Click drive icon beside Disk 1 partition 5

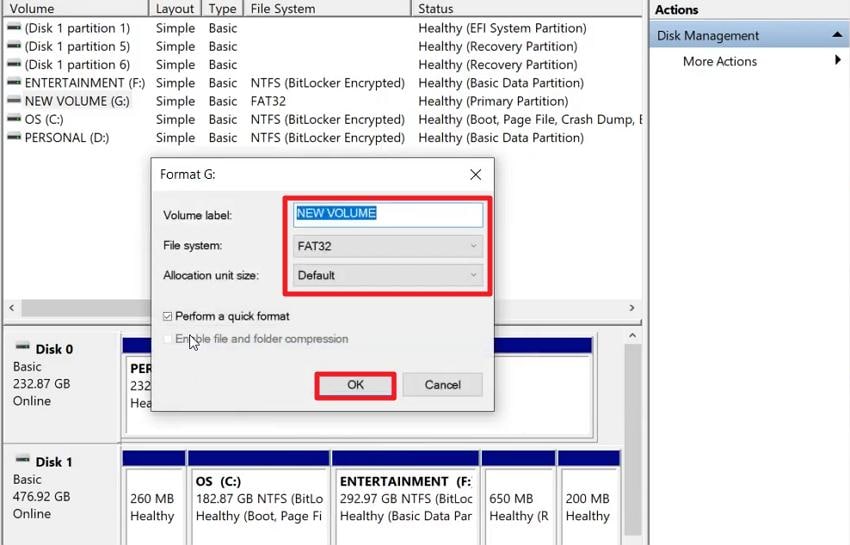coord(14,46)
